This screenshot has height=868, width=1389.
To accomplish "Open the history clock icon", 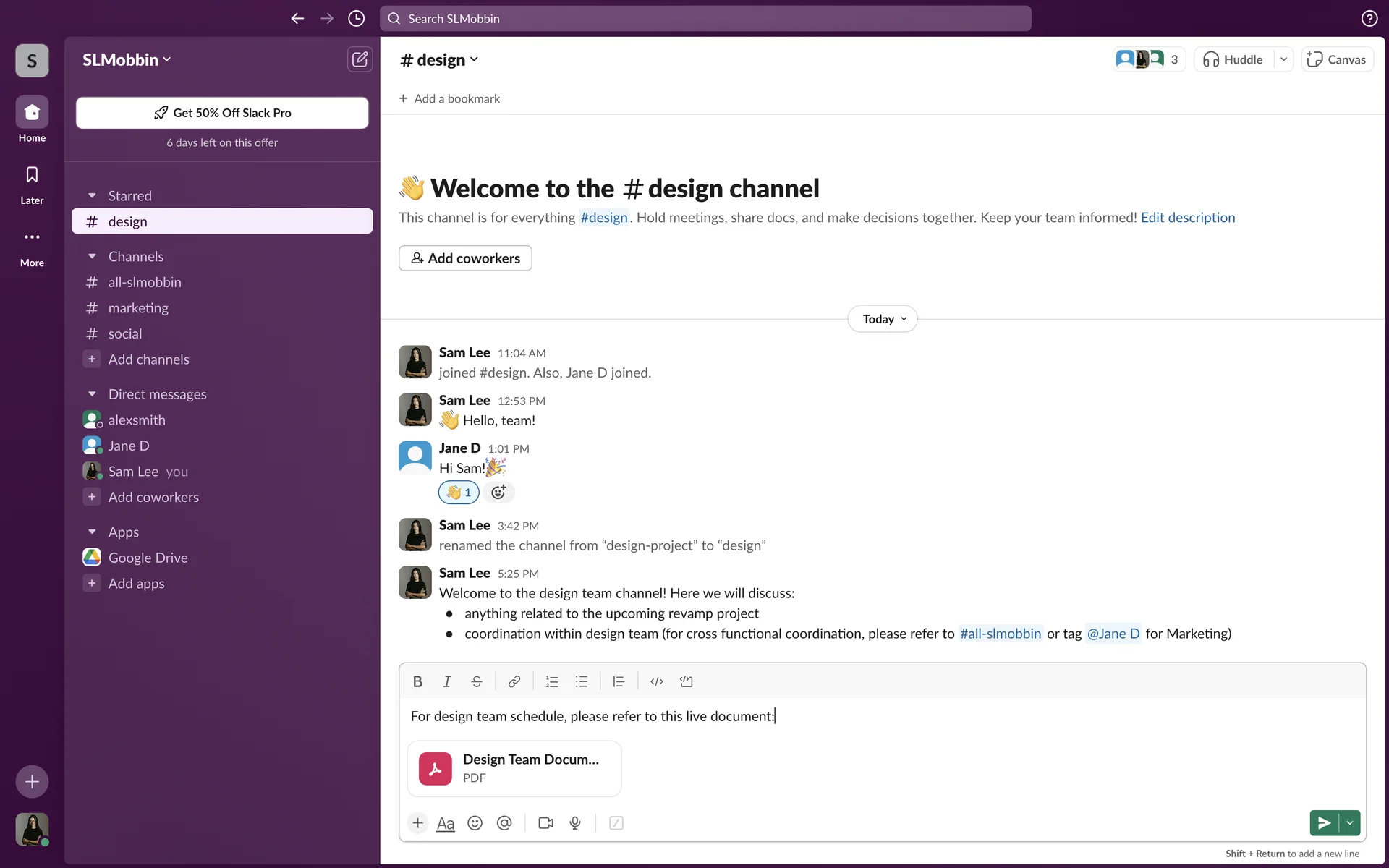I will tap(356, 19).
